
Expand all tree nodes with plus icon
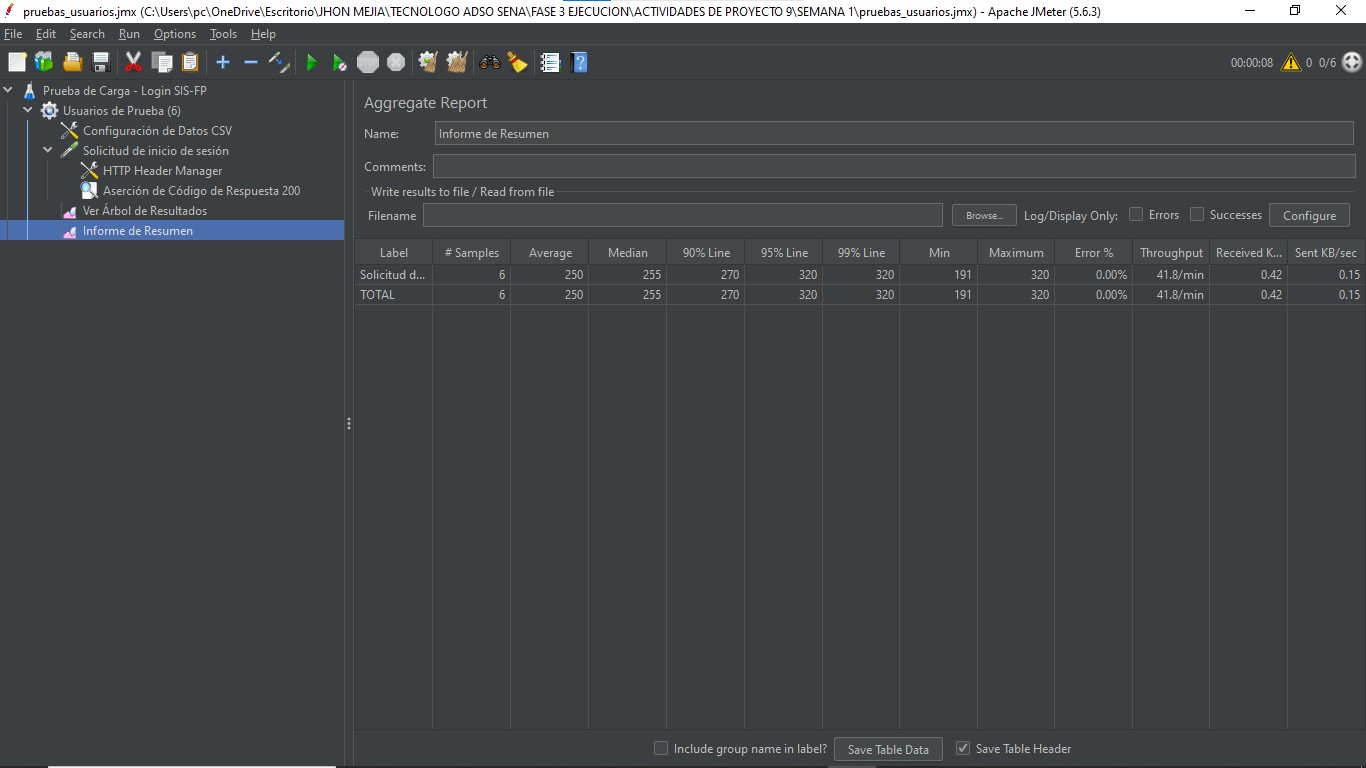point(223,62)
